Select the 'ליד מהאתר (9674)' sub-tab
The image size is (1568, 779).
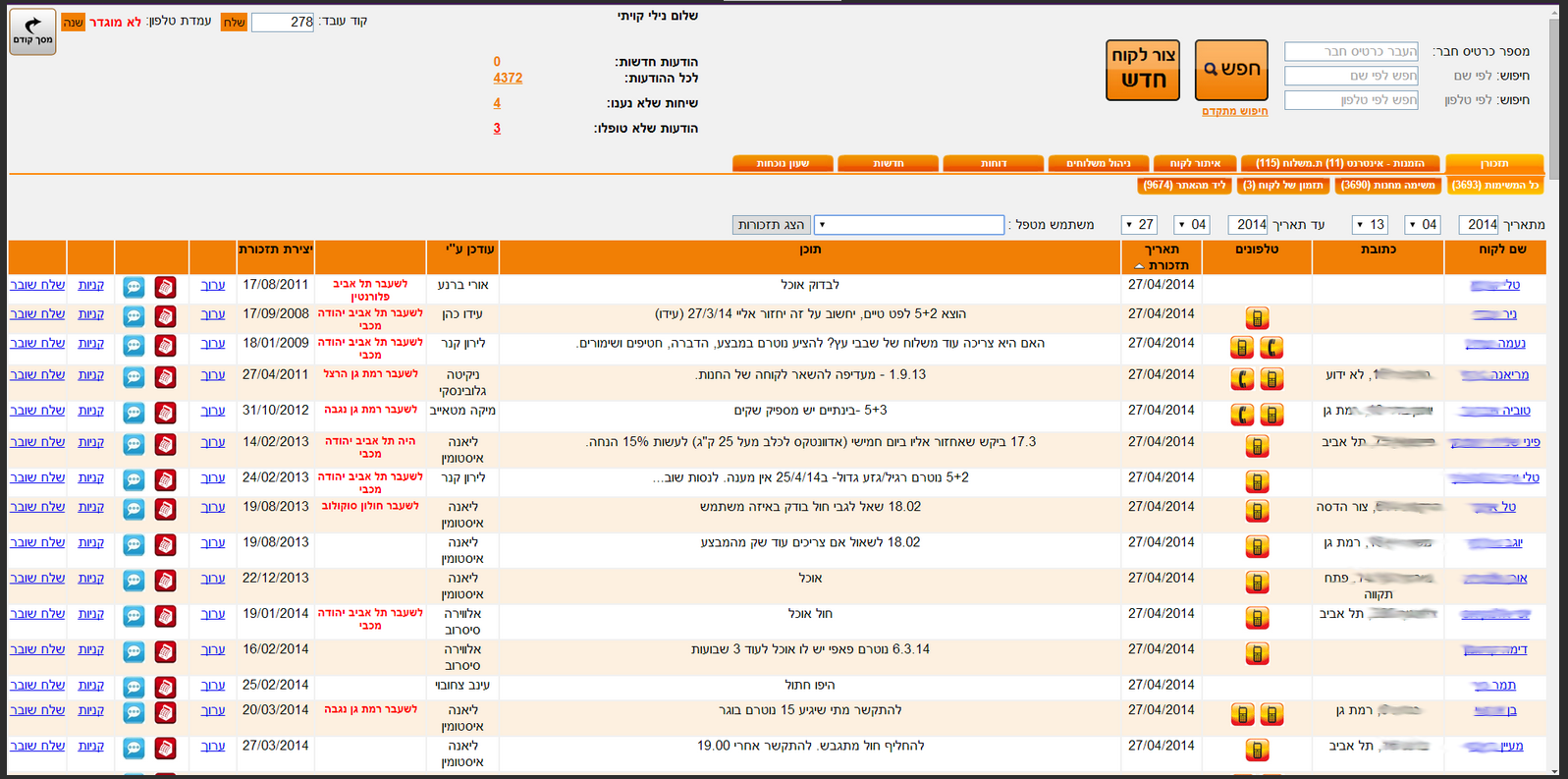1184,185
